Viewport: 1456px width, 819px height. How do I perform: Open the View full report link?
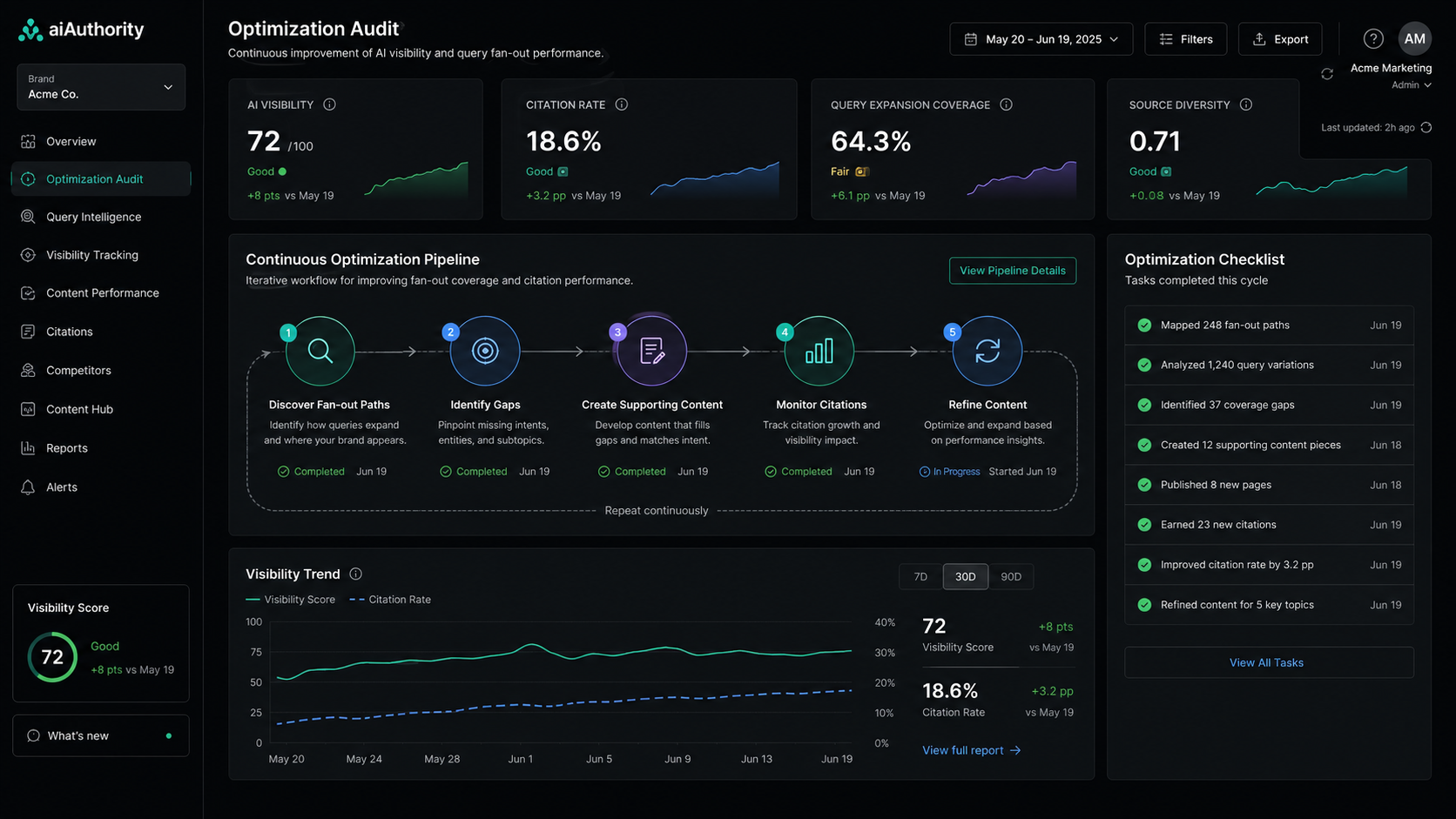(x=972, y=750)
